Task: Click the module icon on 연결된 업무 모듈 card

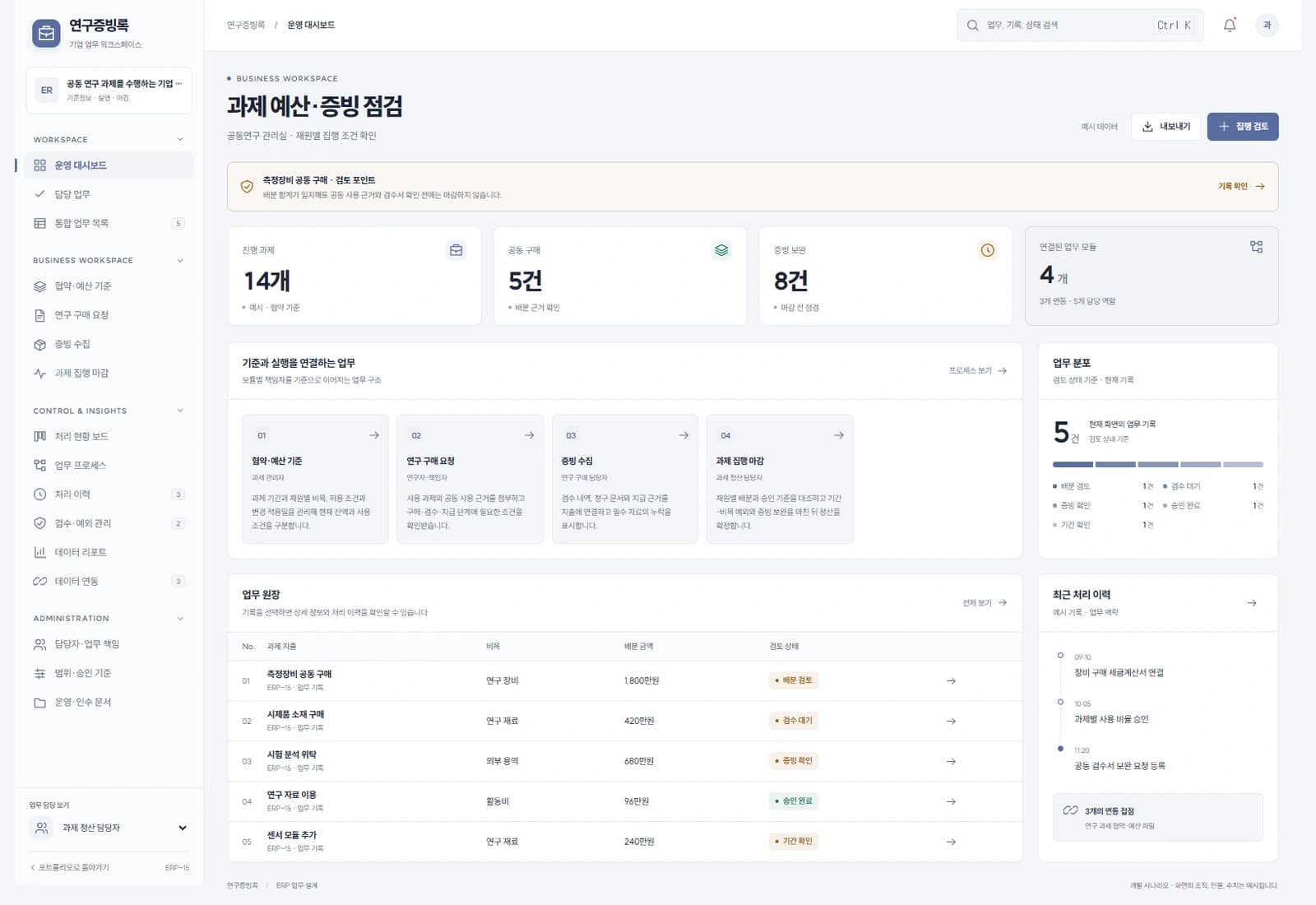Action: [1256, 247]
